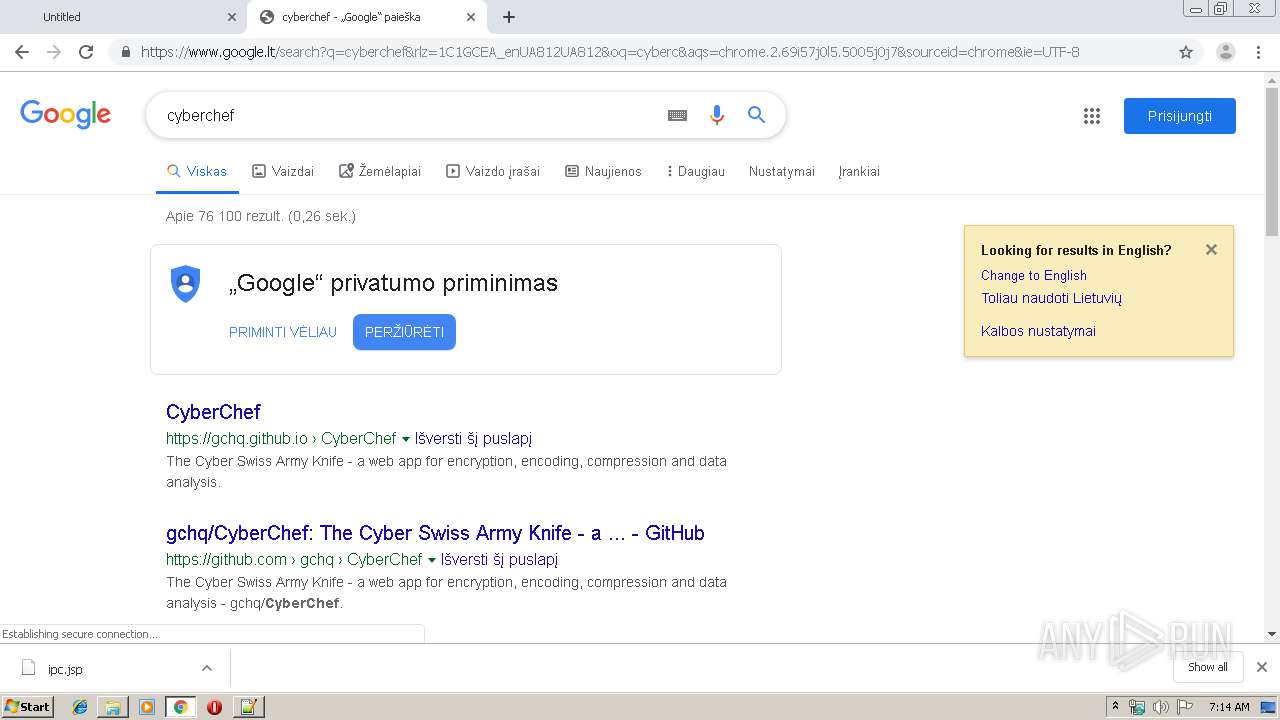The image size is (1280, 720).
Task: Select the Untitled browser tab
Action: 123,17
